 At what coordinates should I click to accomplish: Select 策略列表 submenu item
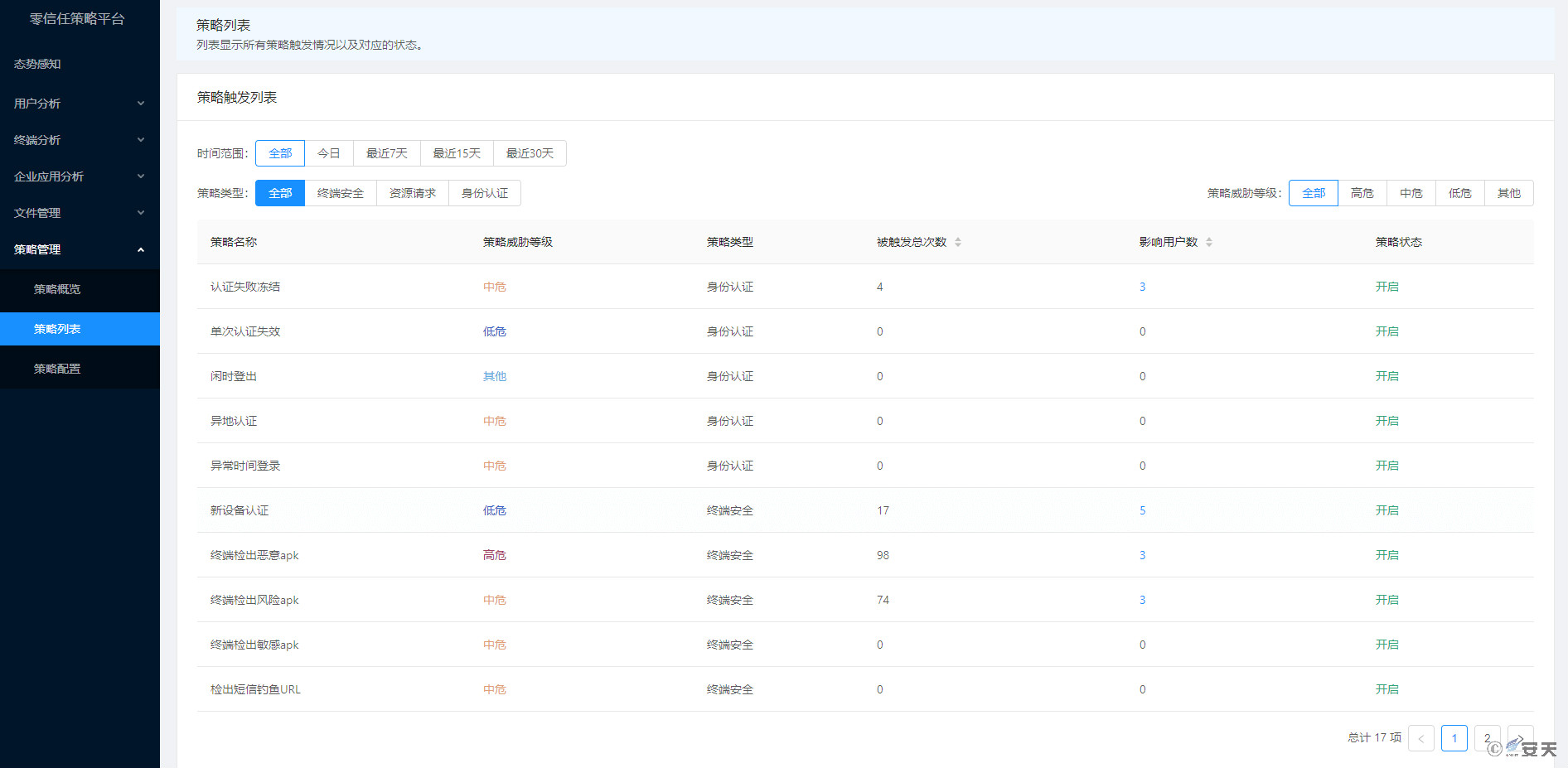[80, 329]
